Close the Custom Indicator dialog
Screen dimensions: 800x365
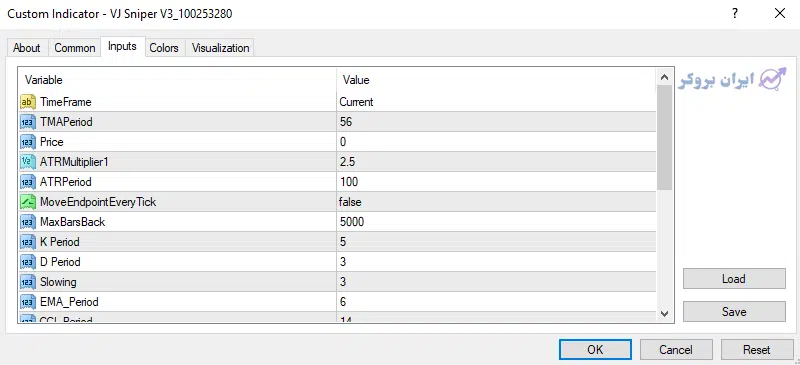tap(780, 14)
